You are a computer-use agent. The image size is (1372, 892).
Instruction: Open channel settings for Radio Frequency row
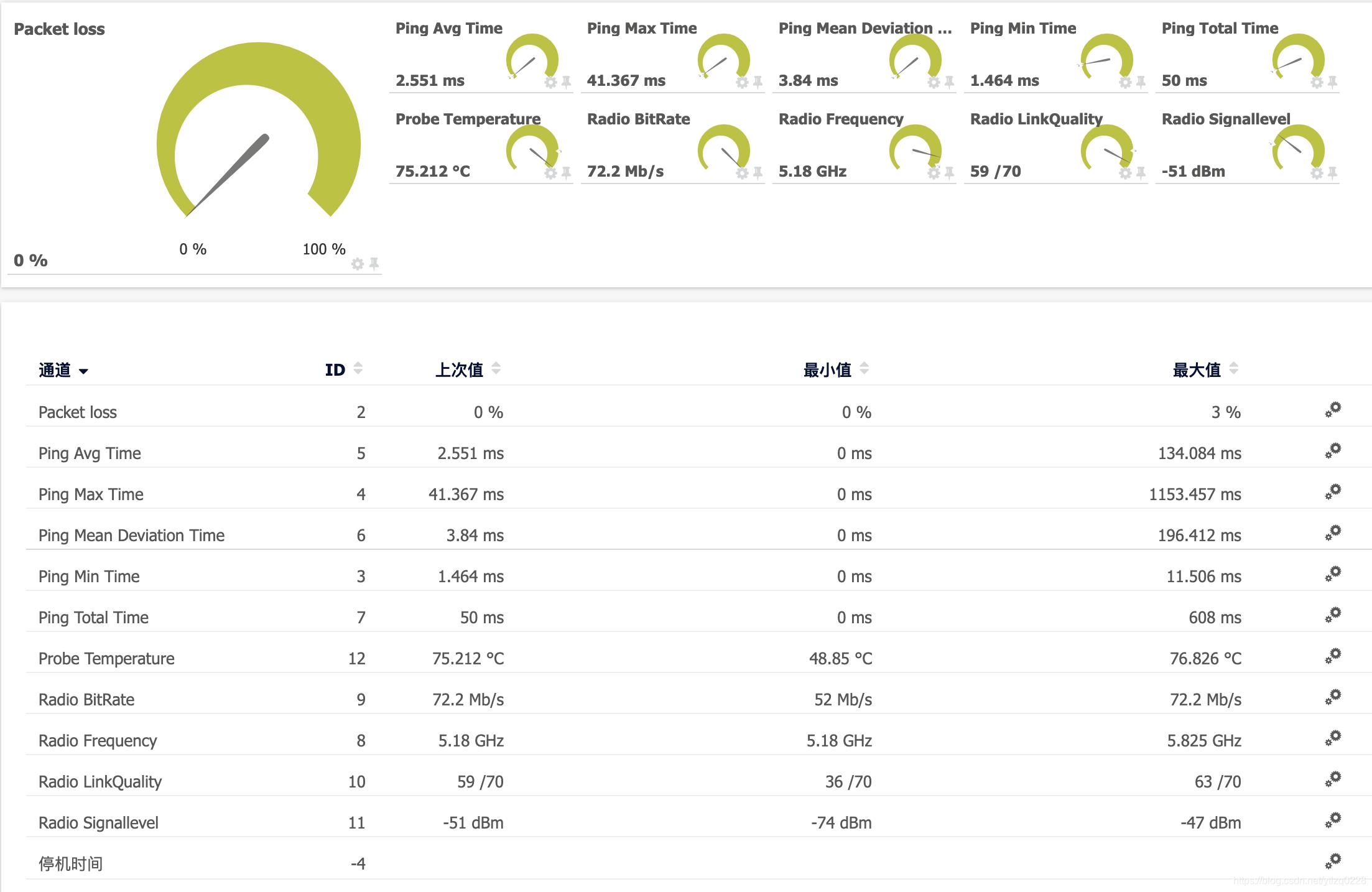(x=1333, y=738)
